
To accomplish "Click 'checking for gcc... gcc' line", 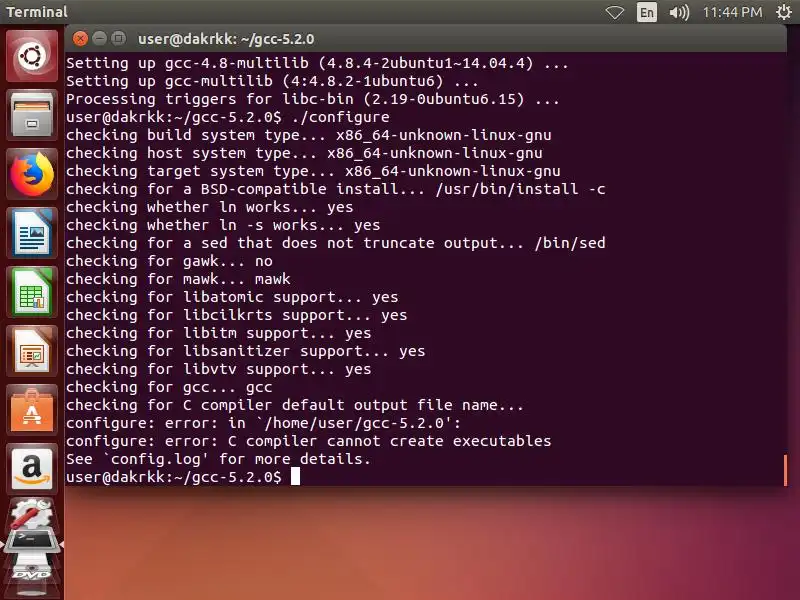I will (169, 387).
